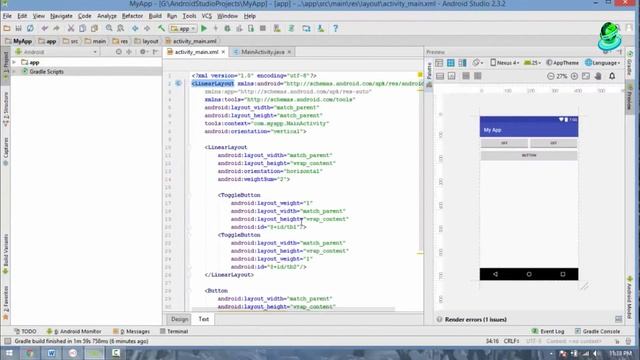This screenshot has width=640, height=360.
Task: Open the TODO tool window
Action: (x=25, y=331)
